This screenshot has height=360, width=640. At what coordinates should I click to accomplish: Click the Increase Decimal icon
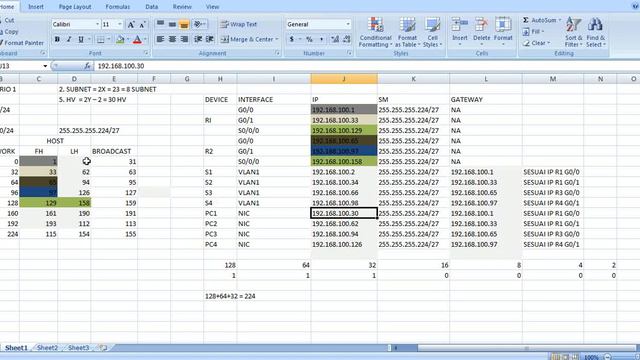click(335, 39)
